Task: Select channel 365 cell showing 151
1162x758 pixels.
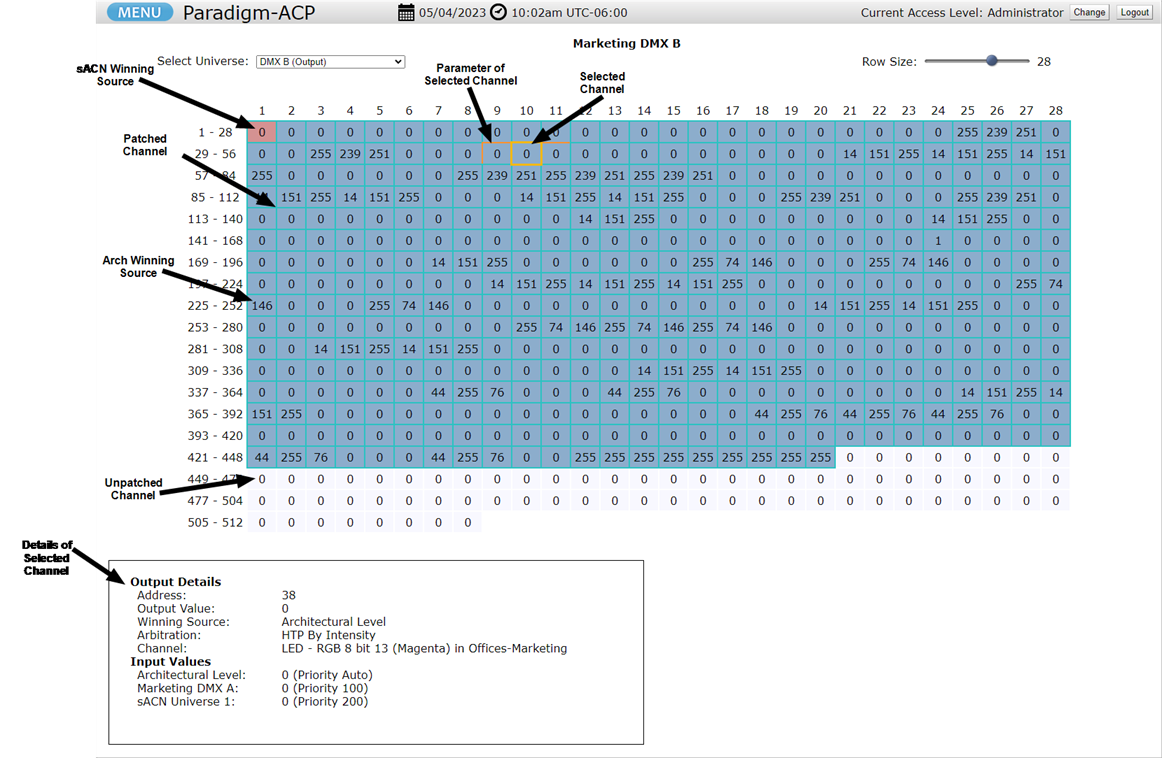Action: point(262,414)
